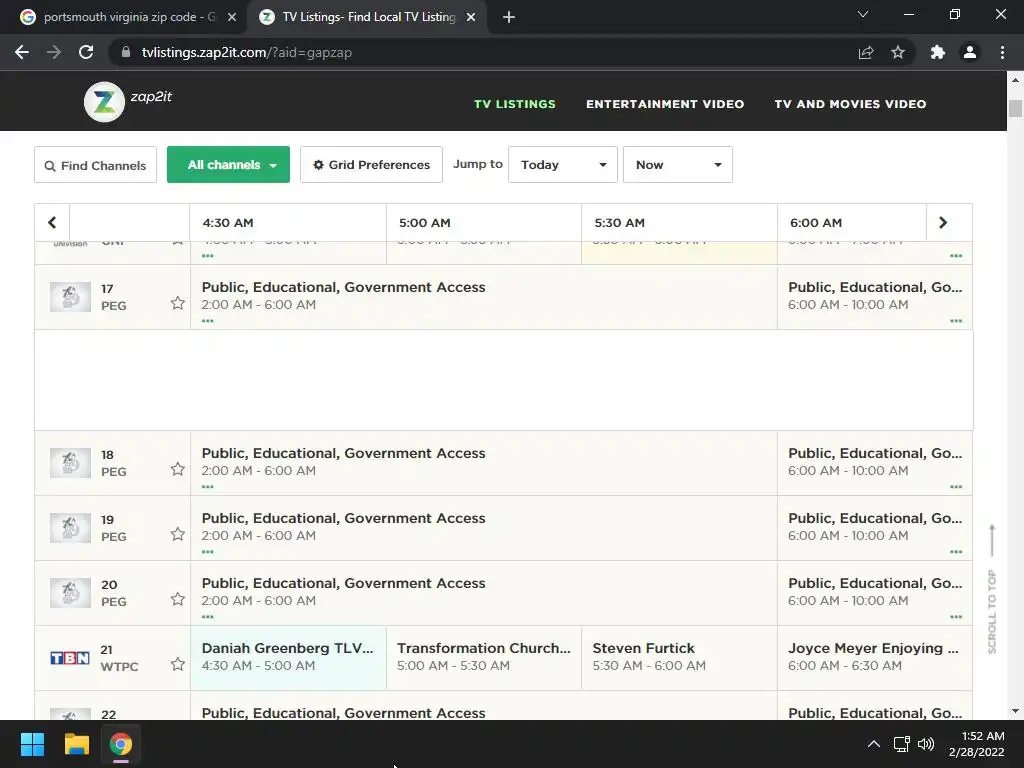Open Chrome profile icon
Image resolution: width=1024 pixels, height=768 pixels.
point(970,52)
